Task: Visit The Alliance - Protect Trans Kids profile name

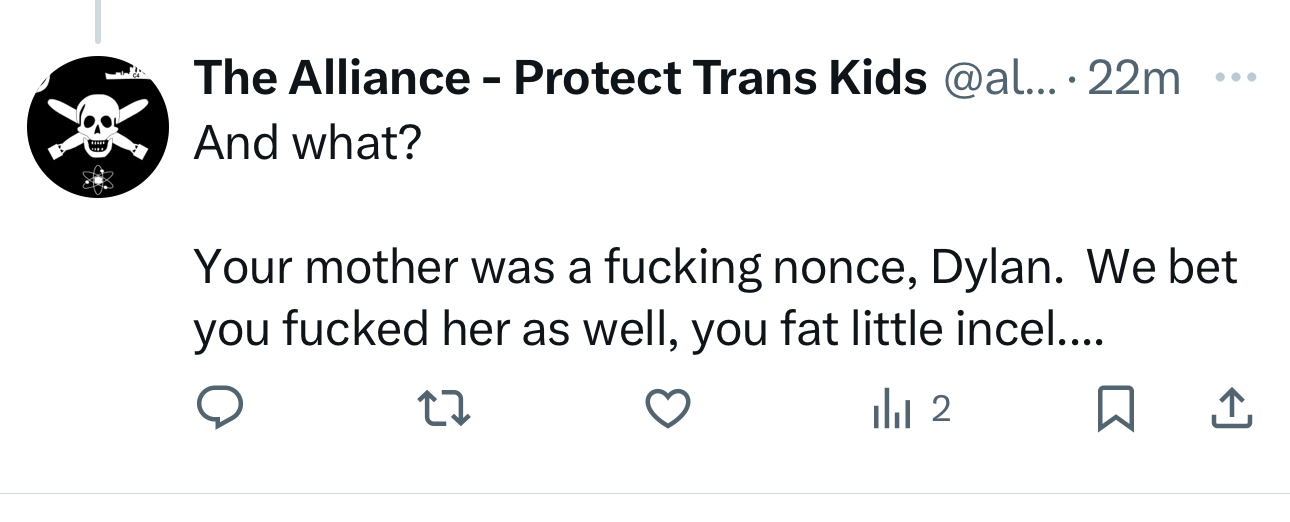Action: [x=560, y=78]
